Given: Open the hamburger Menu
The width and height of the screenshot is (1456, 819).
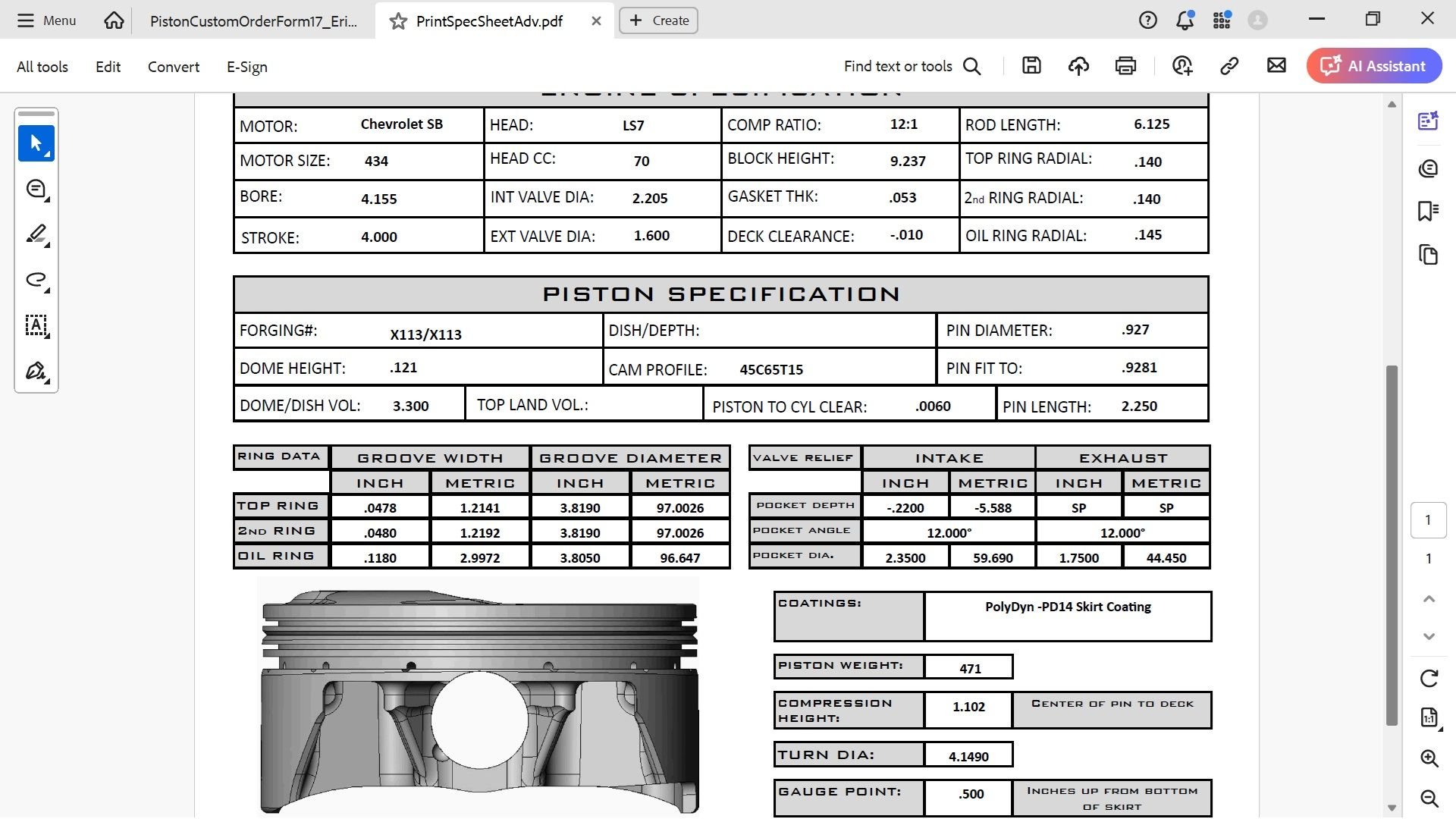Looking at the screenshot, I should pyautogui.click(x=47, y=20).
